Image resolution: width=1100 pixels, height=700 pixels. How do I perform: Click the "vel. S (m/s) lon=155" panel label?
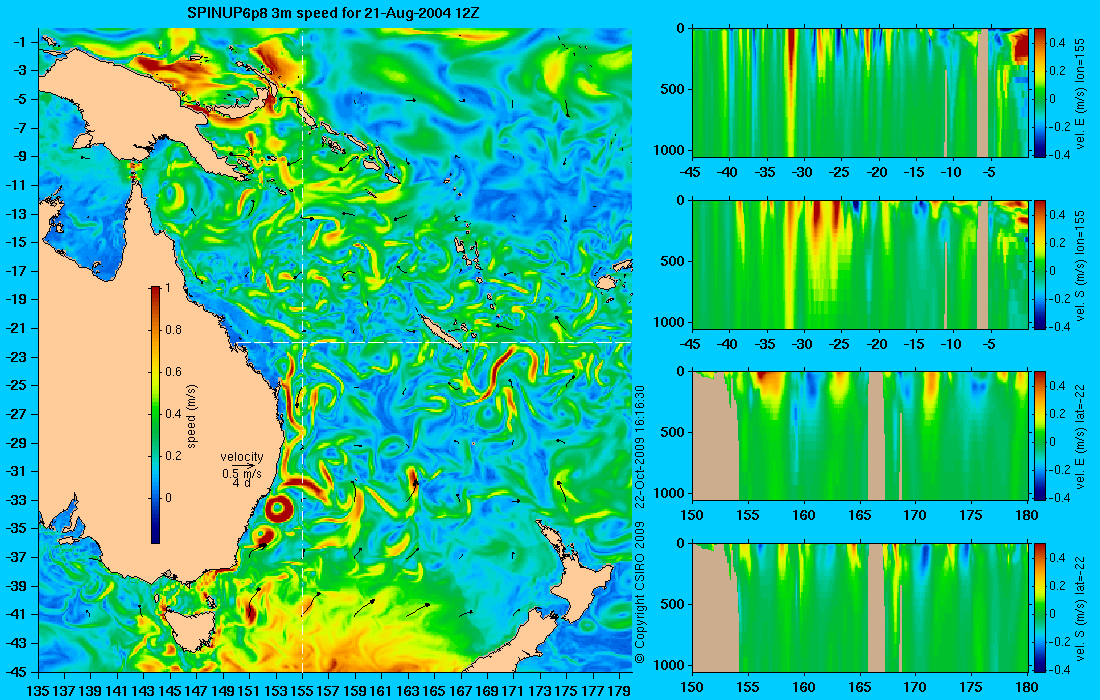[x=1080, y=265]
